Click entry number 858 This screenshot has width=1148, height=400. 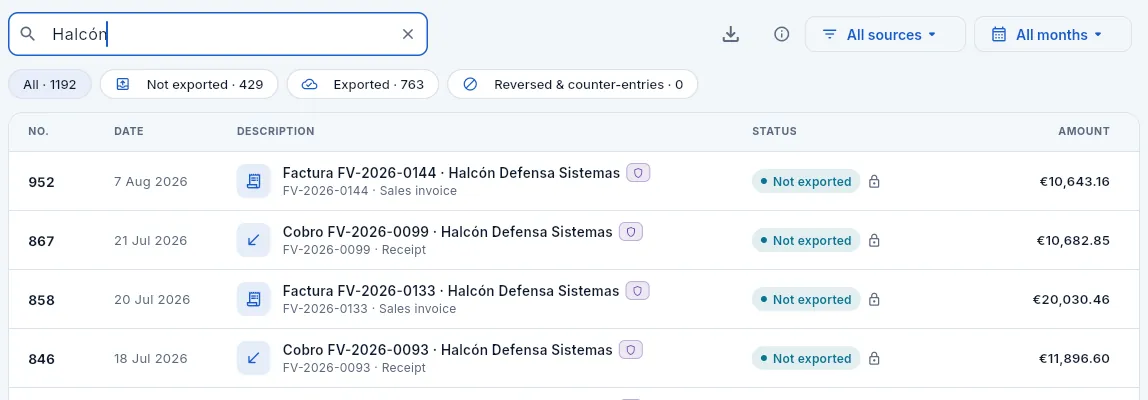tap(41, 300)
